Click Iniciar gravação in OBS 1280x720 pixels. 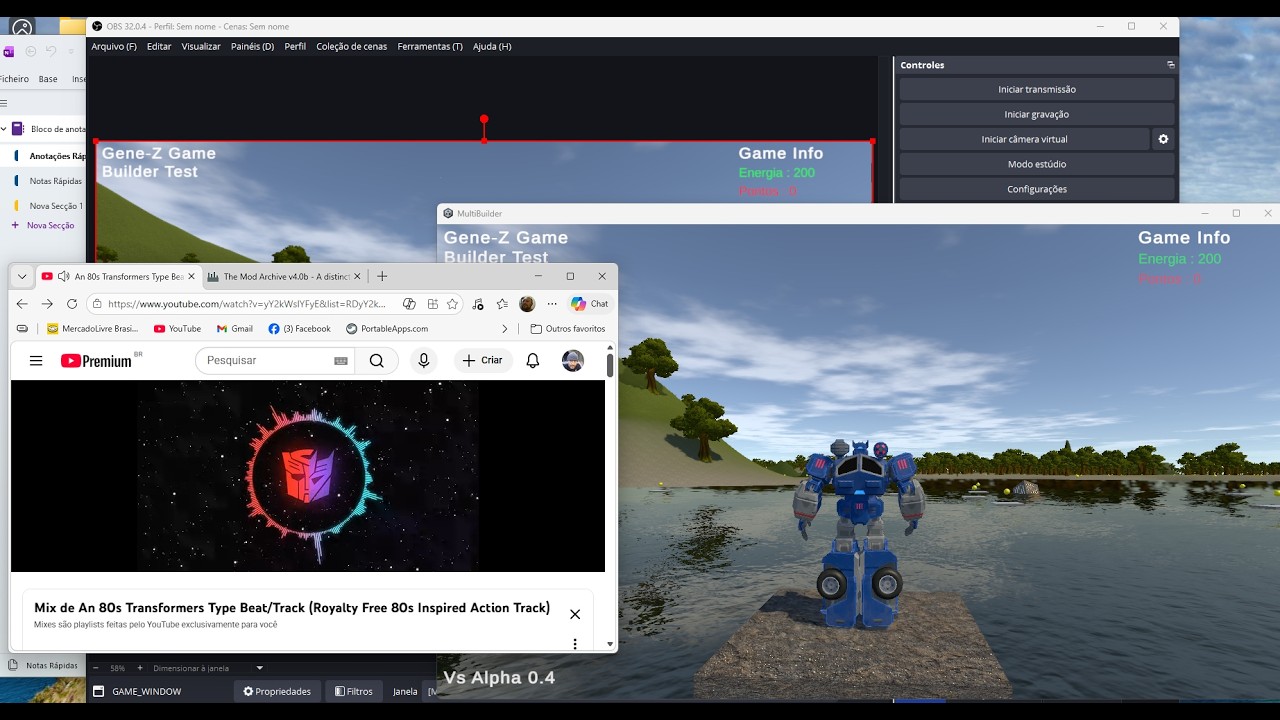[x=1037, y=114]
